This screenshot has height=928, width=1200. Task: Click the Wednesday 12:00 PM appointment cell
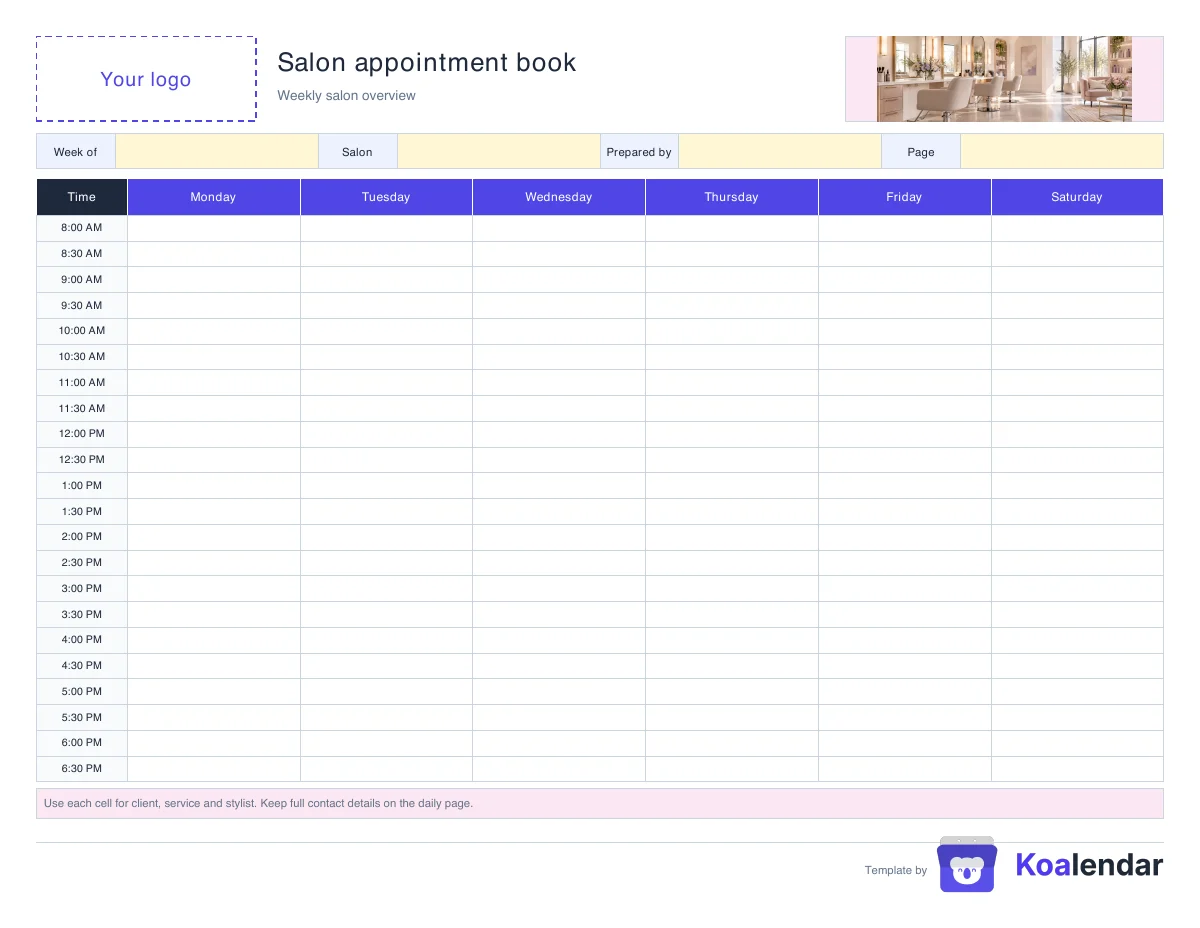pyautogui.click(x=559, y=434)
